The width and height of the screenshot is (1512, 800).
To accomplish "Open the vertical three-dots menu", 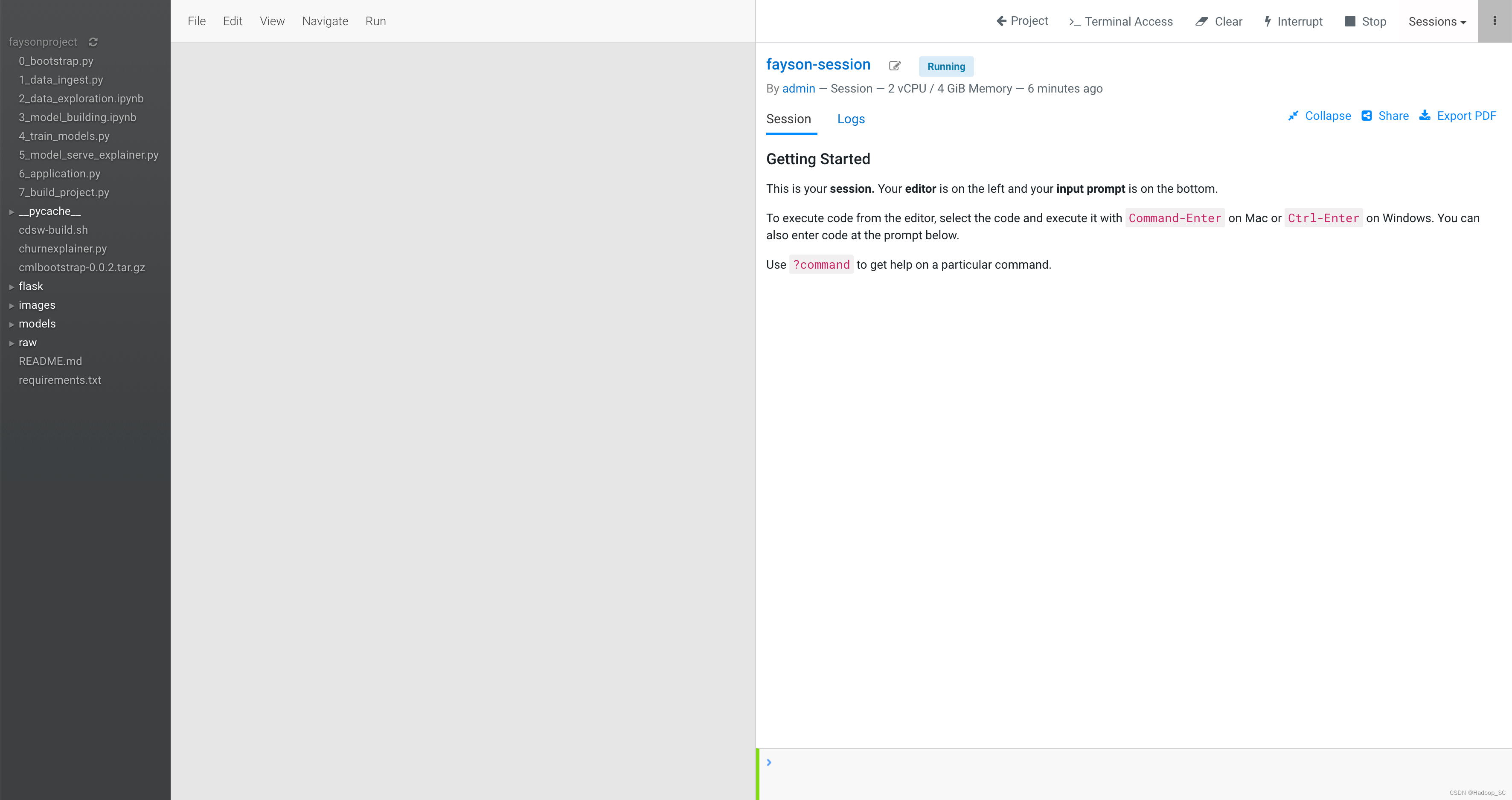I will click(1495, 21).
